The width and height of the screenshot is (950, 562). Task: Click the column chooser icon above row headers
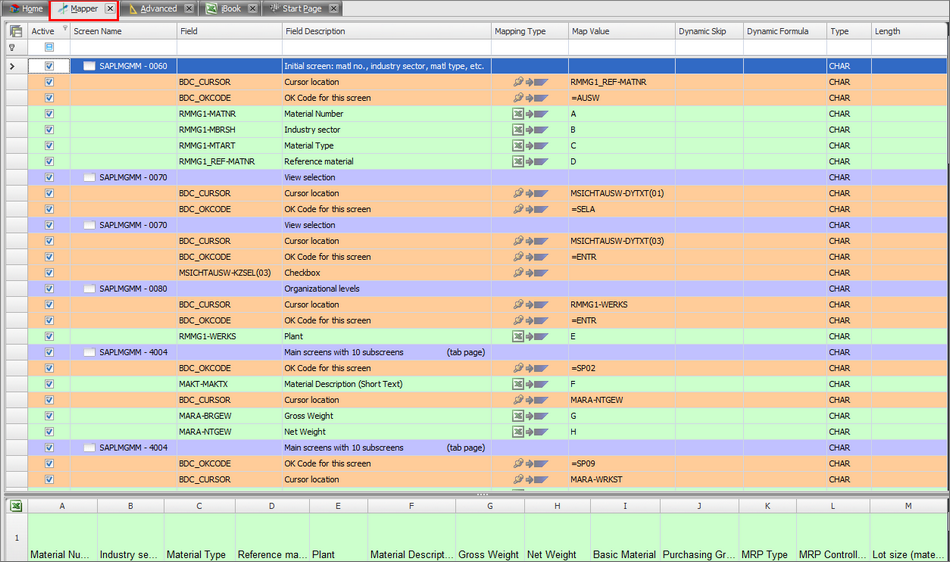pos(15,31)
